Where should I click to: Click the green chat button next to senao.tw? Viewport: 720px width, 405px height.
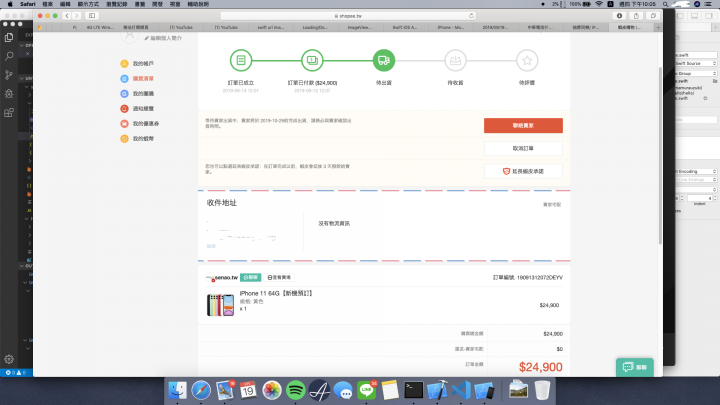250,277
